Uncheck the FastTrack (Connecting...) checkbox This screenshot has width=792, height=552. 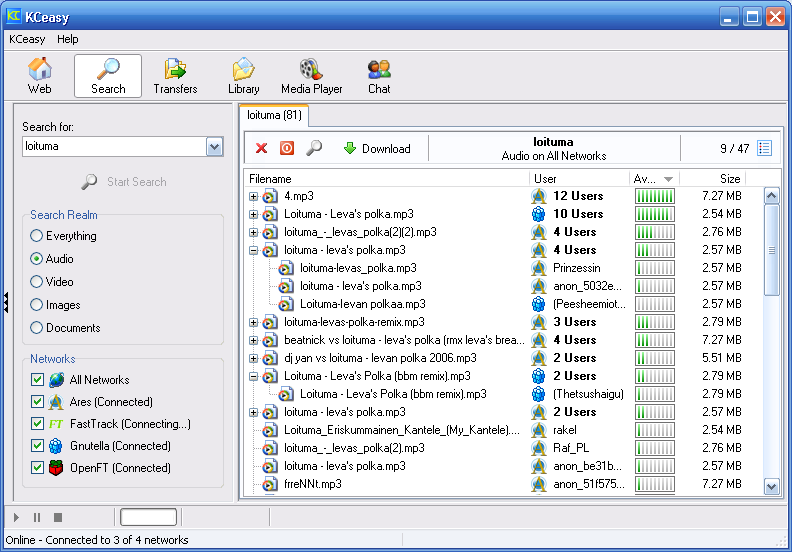click(x=37, y=424)
